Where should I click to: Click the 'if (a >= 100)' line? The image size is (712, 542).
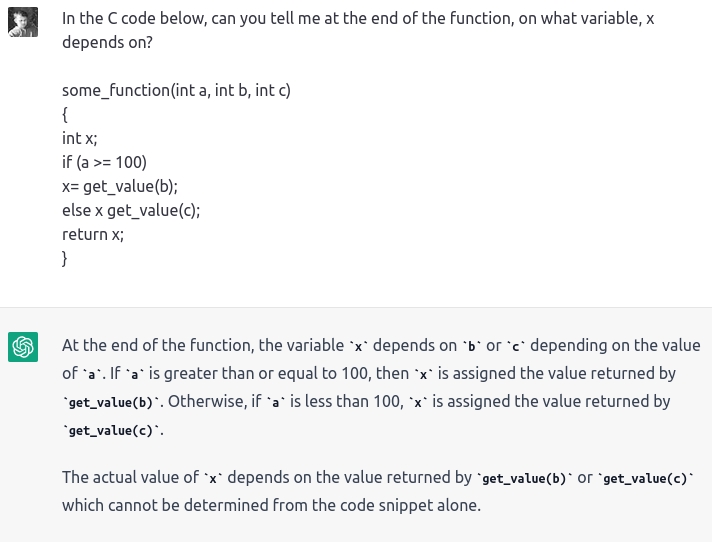pos(104,163)
